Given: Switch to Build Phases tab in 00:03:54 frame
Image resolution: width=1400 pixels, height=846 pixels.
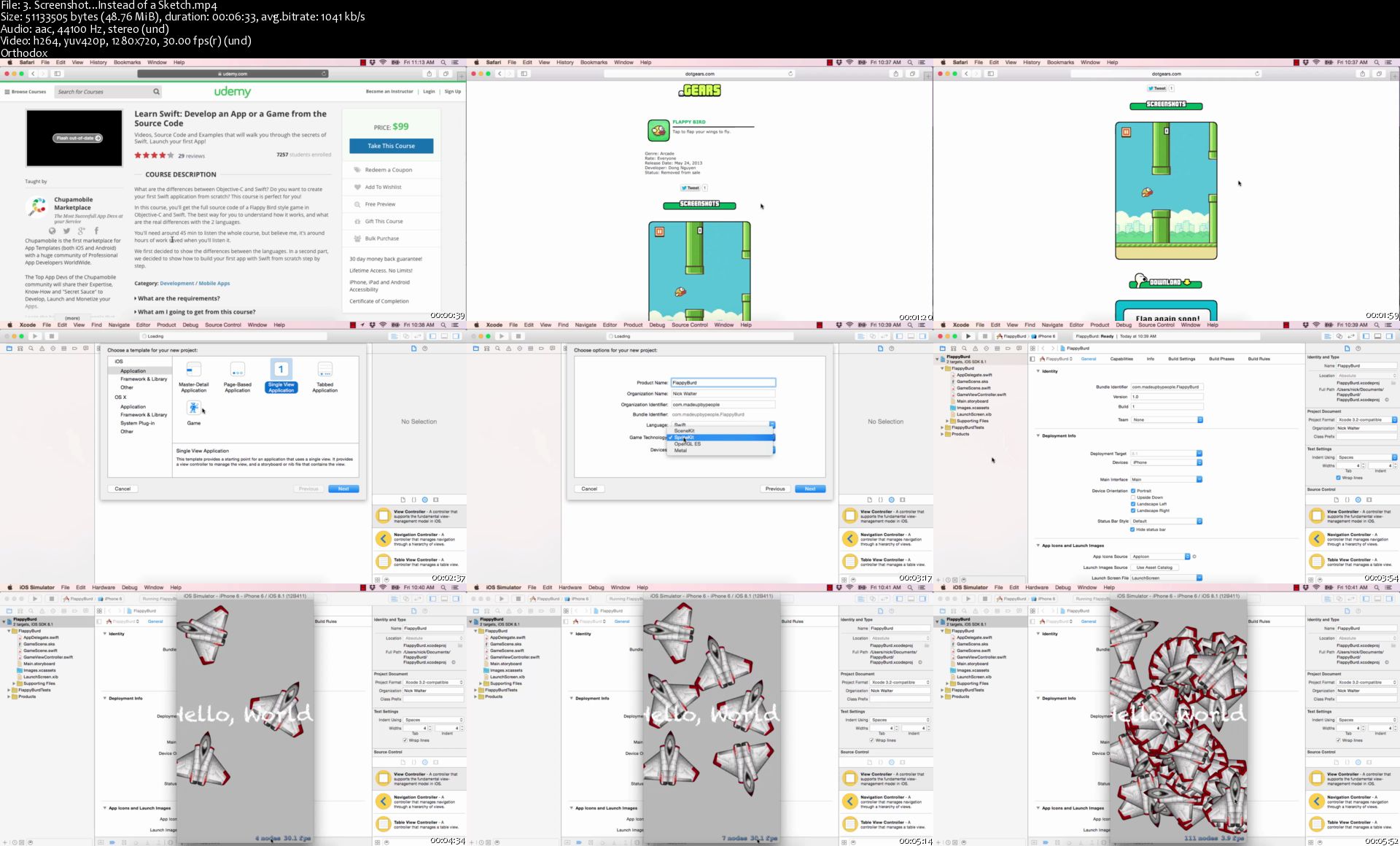Looking at the screenshot, I should click(x=1221, y=359).
